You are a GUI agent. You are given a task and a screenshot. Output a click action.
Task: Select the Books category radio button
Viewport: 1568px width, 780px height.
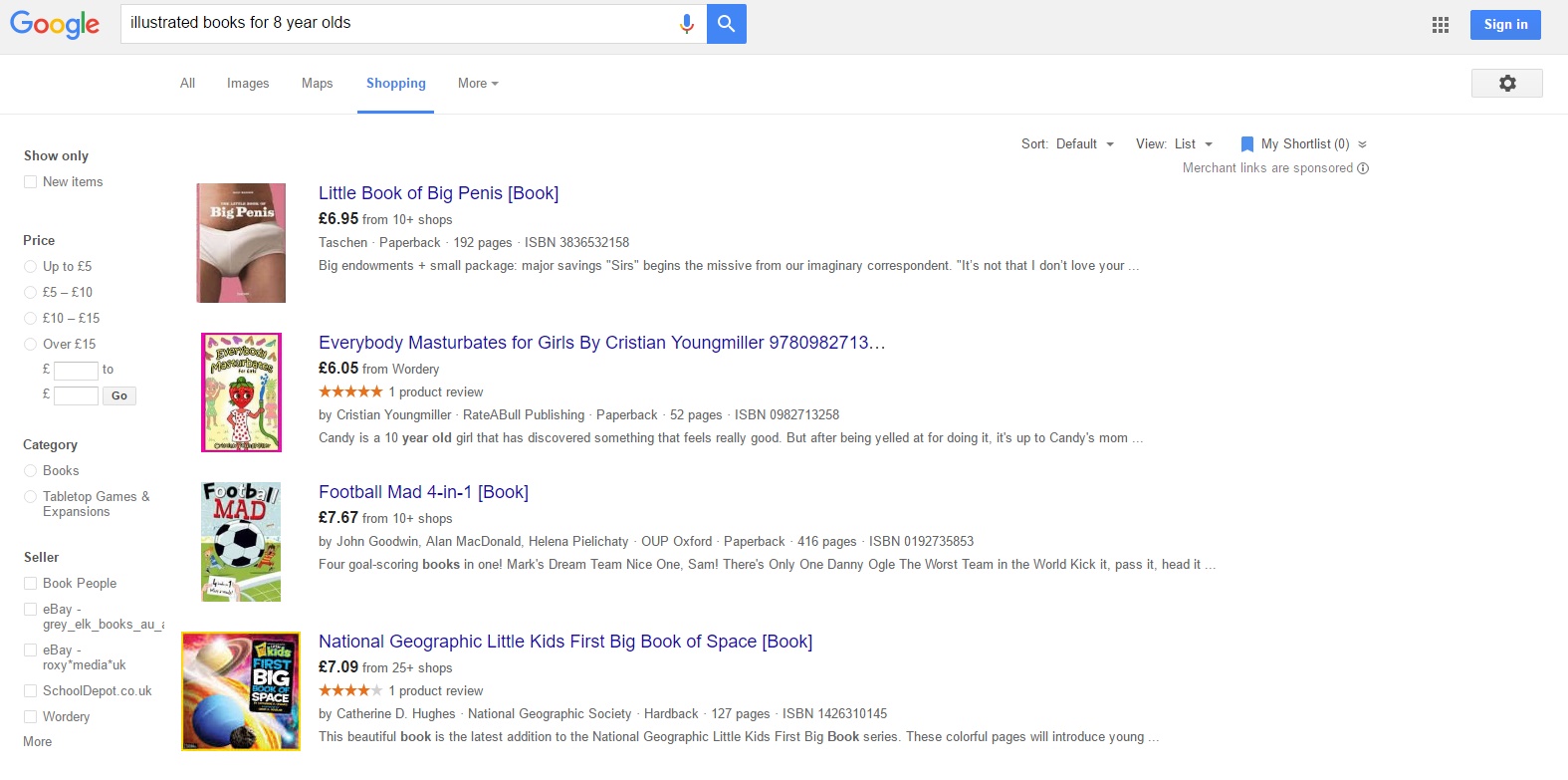pos(30,471)
